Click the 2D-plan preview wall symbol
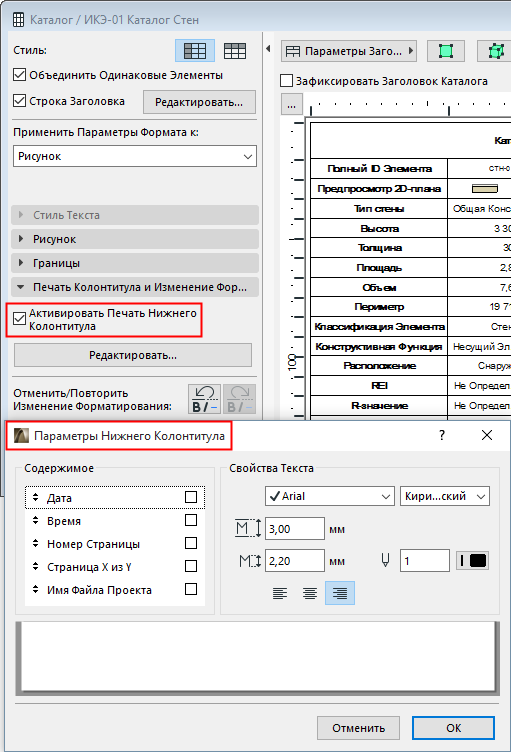This screenshot has height=752, width=511. (x=485, y=188)
